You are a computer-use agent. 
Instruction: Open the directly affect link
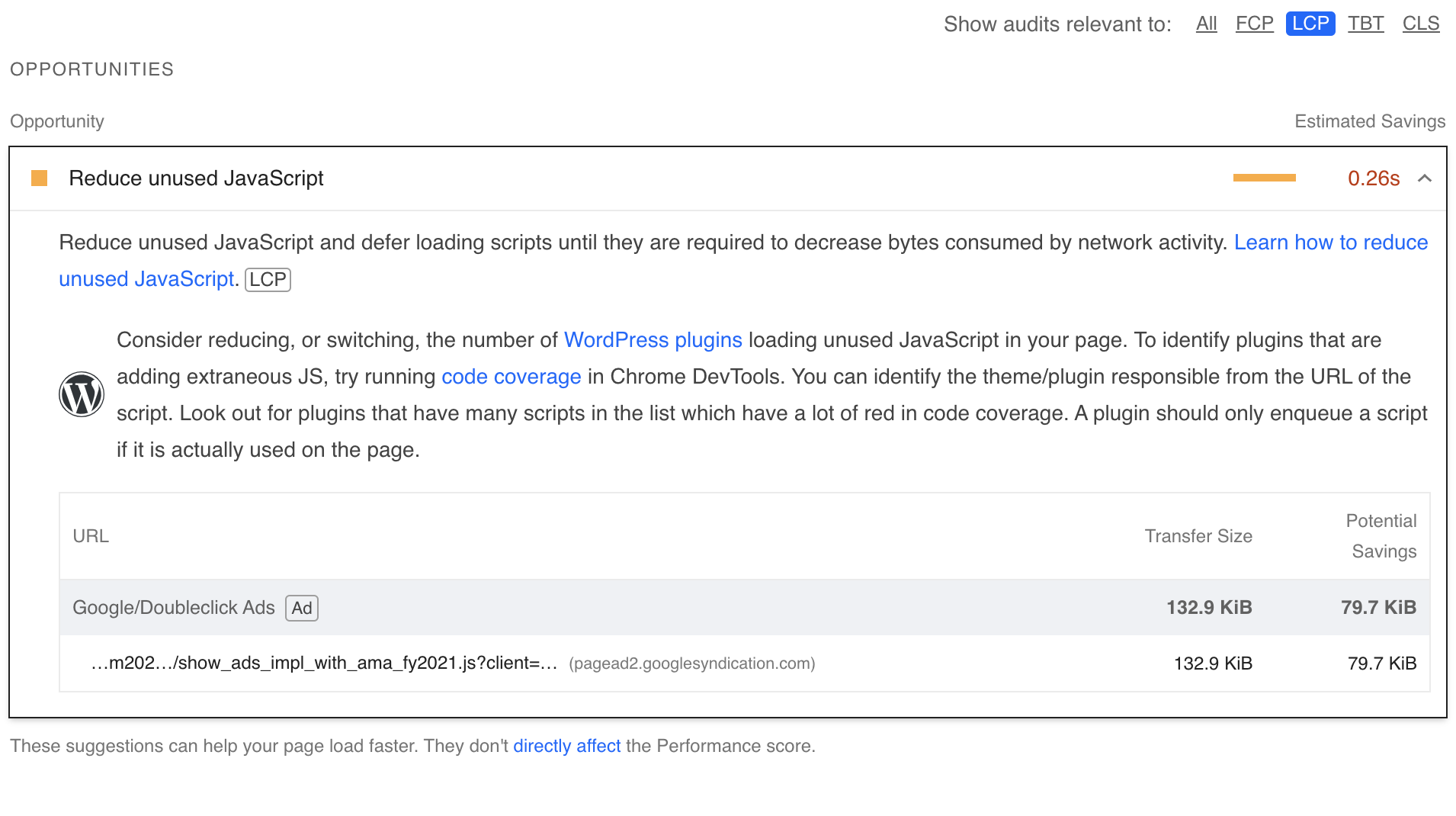coord(566,746)
